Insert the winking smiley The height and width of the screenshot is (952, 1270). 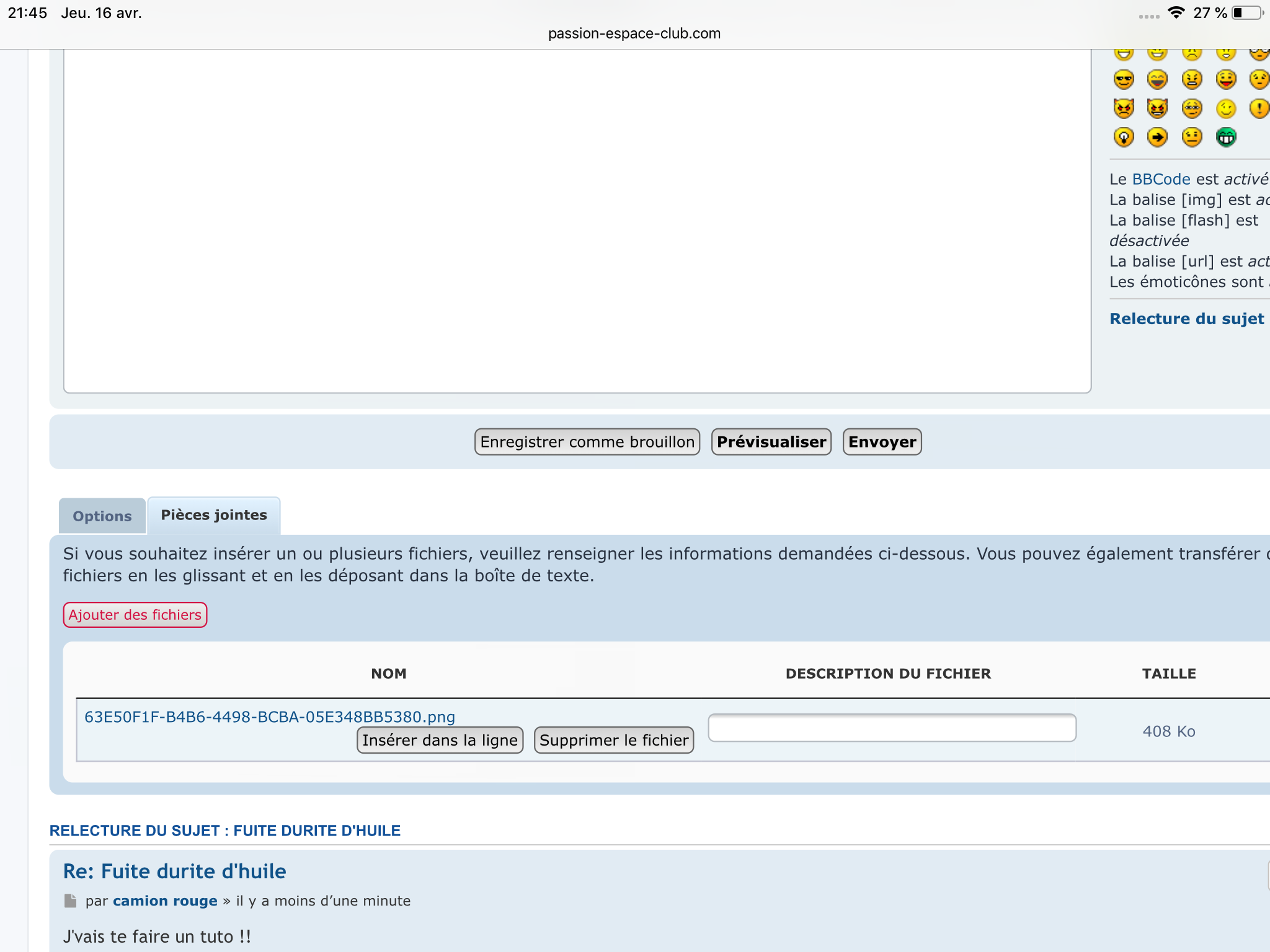point(1226,108)
